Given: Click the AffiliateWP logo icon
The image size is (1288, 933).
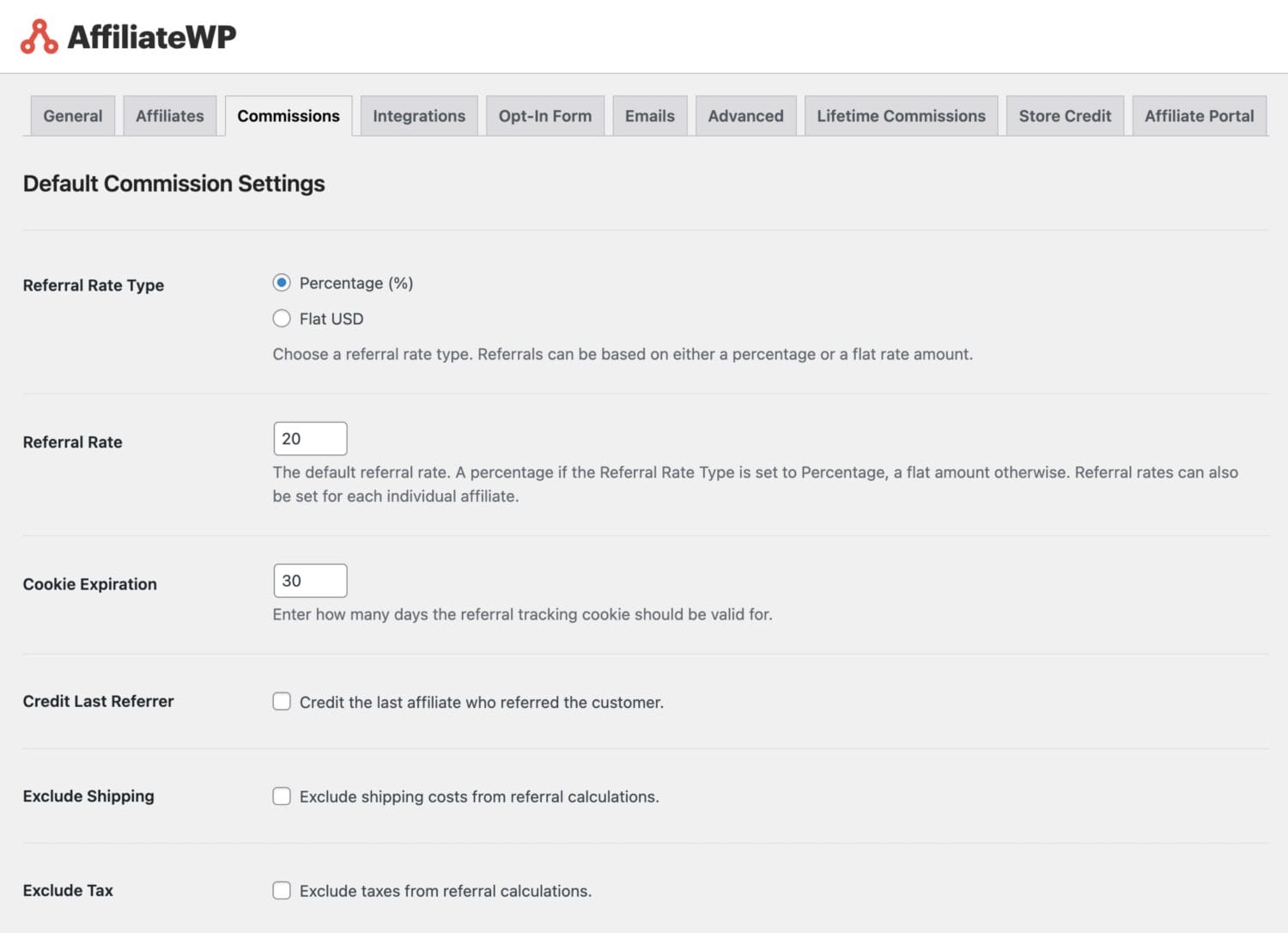Looking at the screenshot, I should pos(39,36).
